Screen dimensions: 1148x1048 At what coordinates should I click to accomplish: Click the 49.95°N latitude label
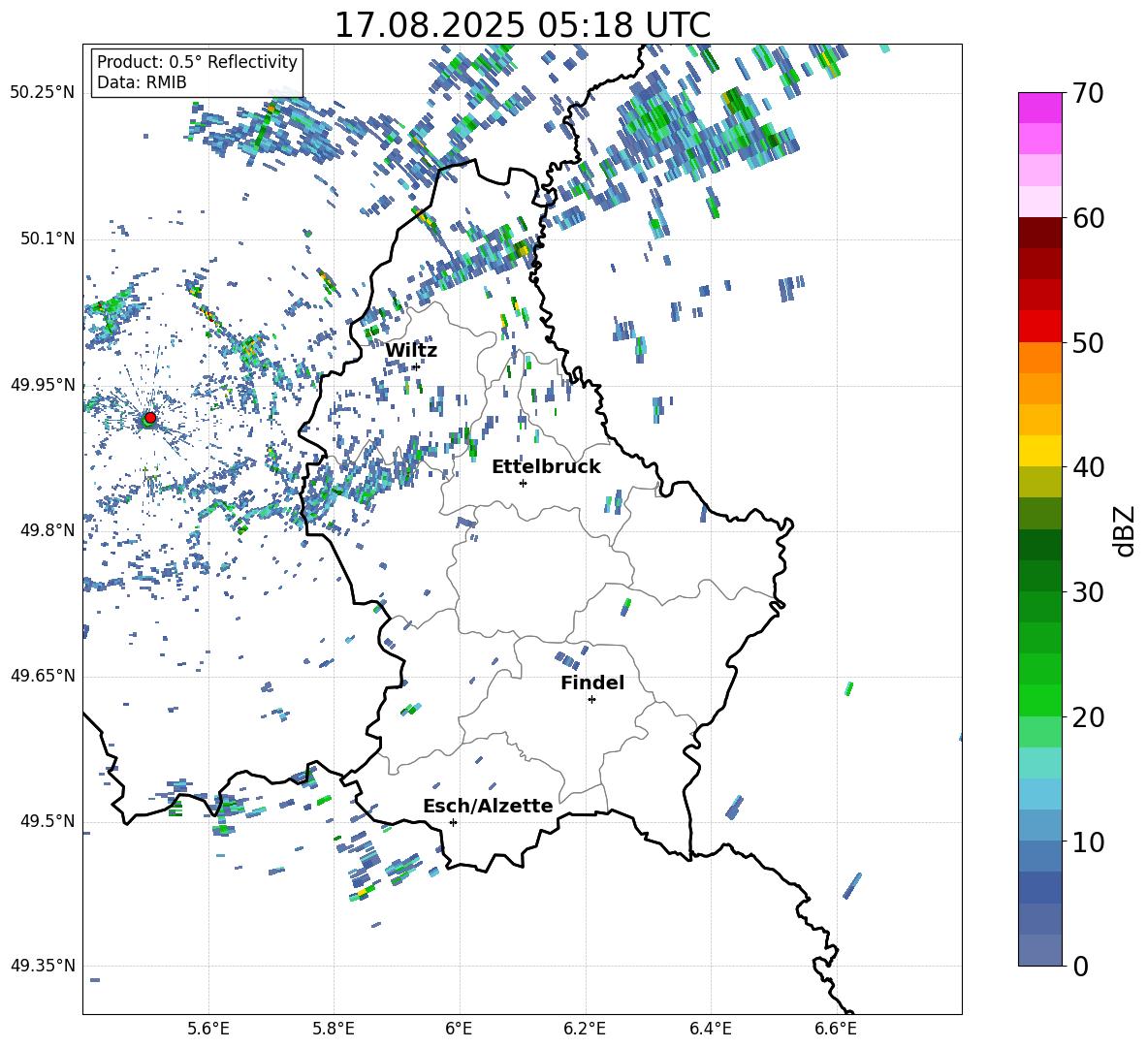point(43,384)
